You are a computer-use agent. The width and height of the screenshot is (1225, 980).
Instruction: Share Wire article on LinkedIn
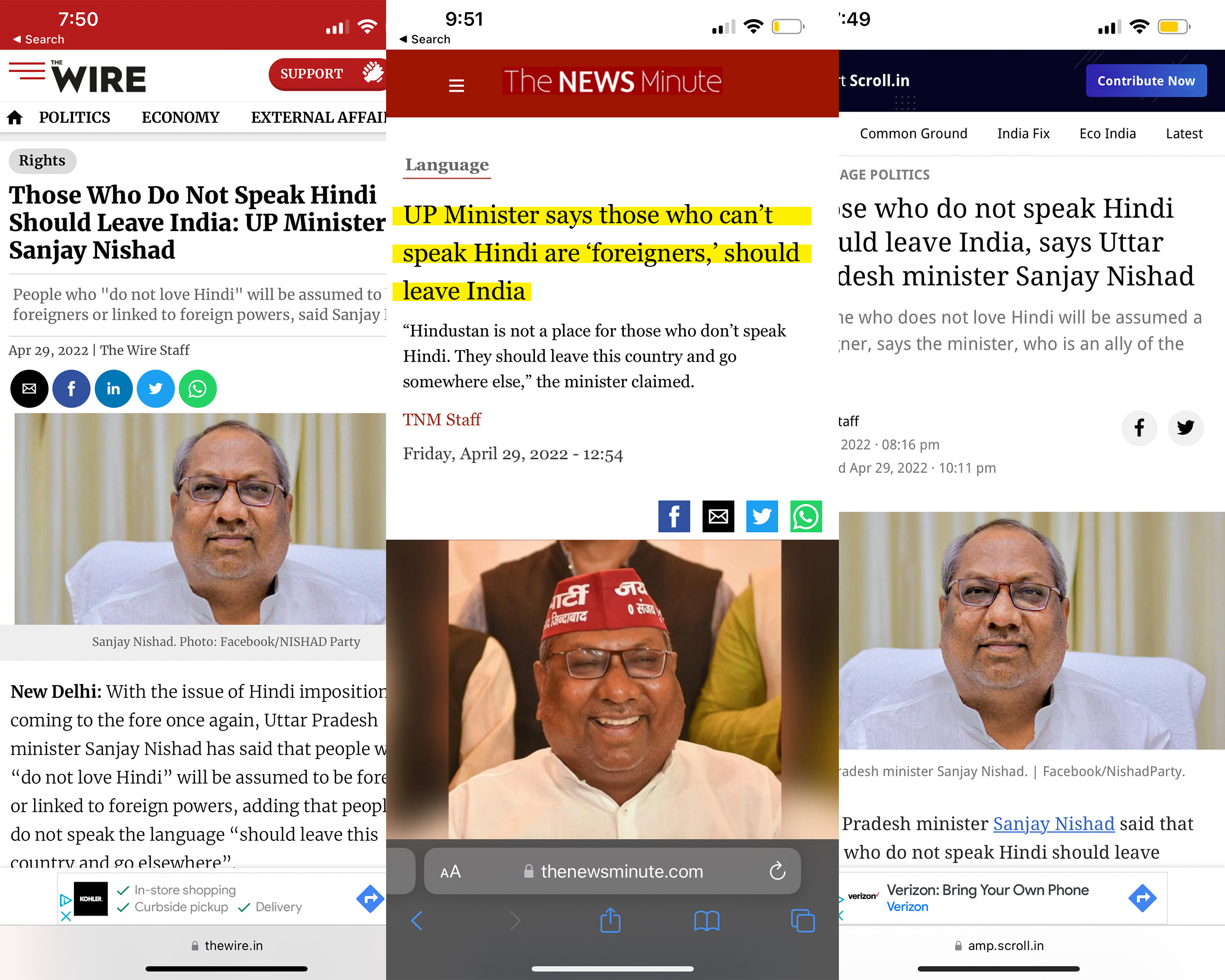[x=113, y=389]
